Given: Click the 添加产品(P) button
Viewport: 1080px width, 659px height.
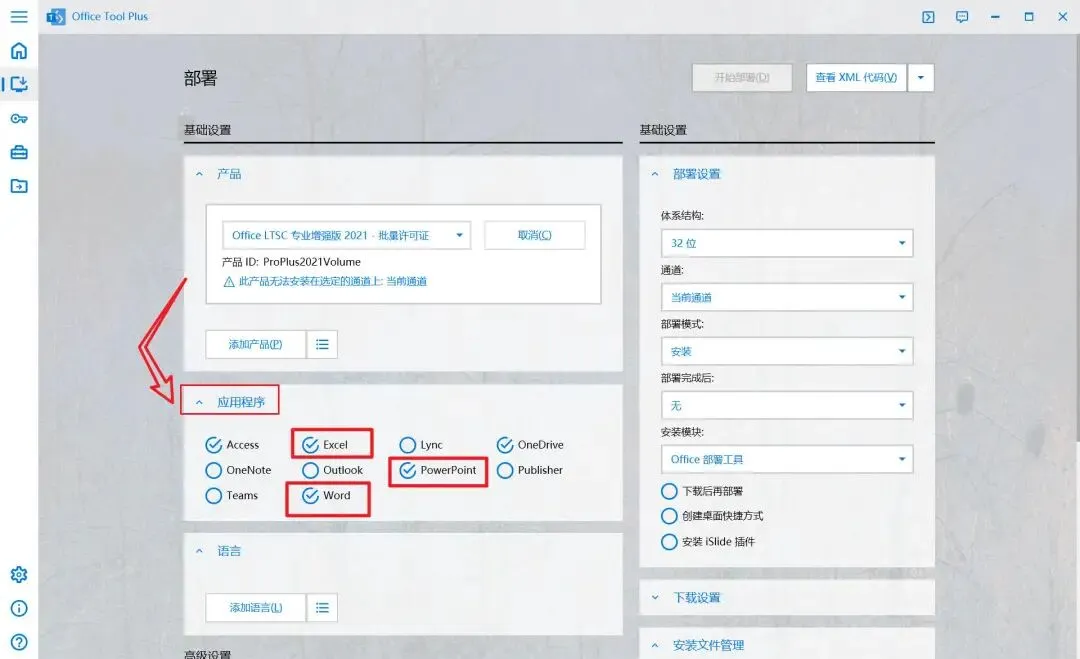Looking at the screenshot, I should point(256,344).
